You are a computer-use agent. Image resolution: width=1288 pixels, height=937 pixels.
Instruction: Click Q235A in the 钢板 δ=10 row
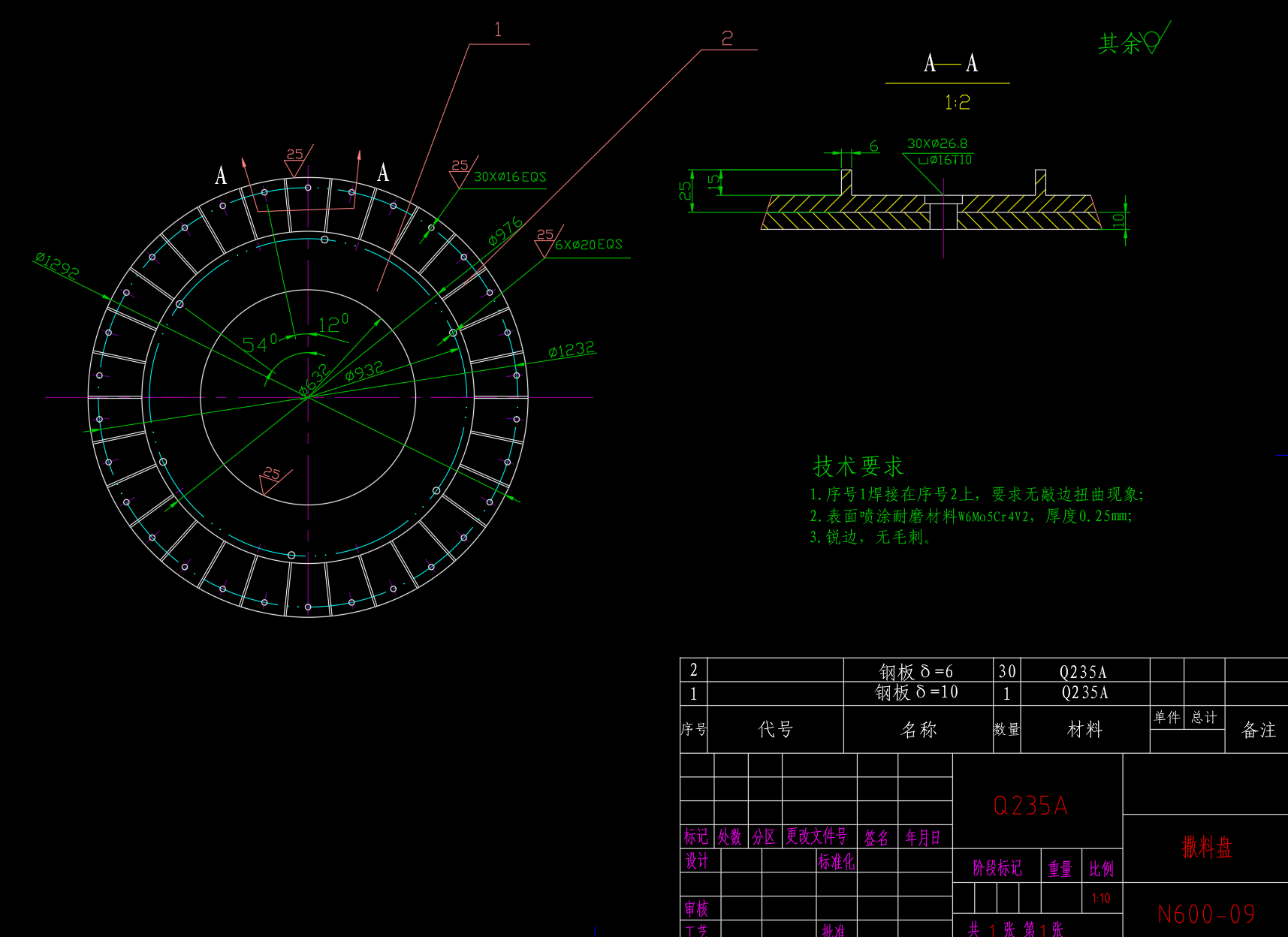(x=1084, y=692)
